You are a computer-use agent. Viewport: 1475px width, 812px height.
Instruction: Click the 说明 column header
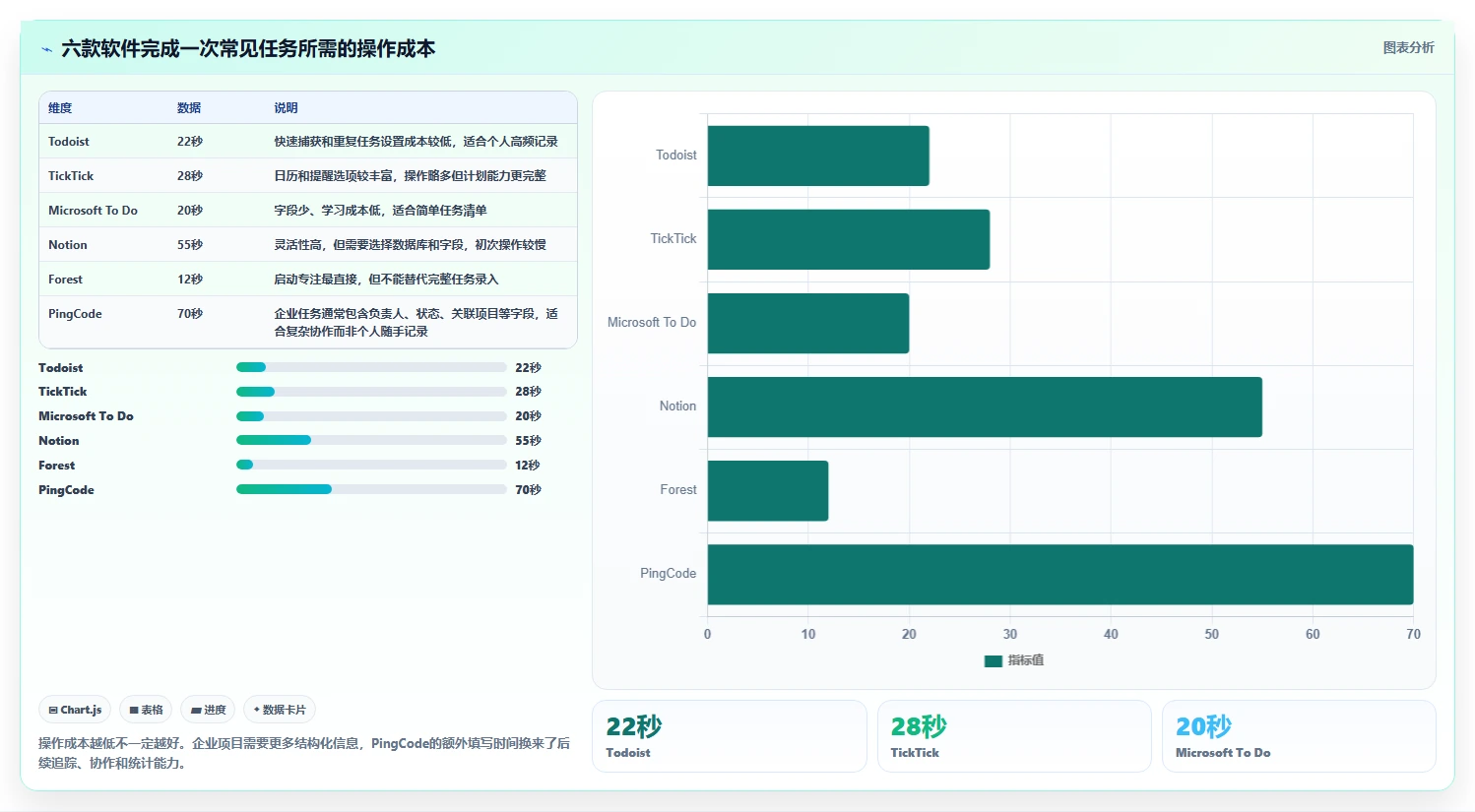(286, 108)
